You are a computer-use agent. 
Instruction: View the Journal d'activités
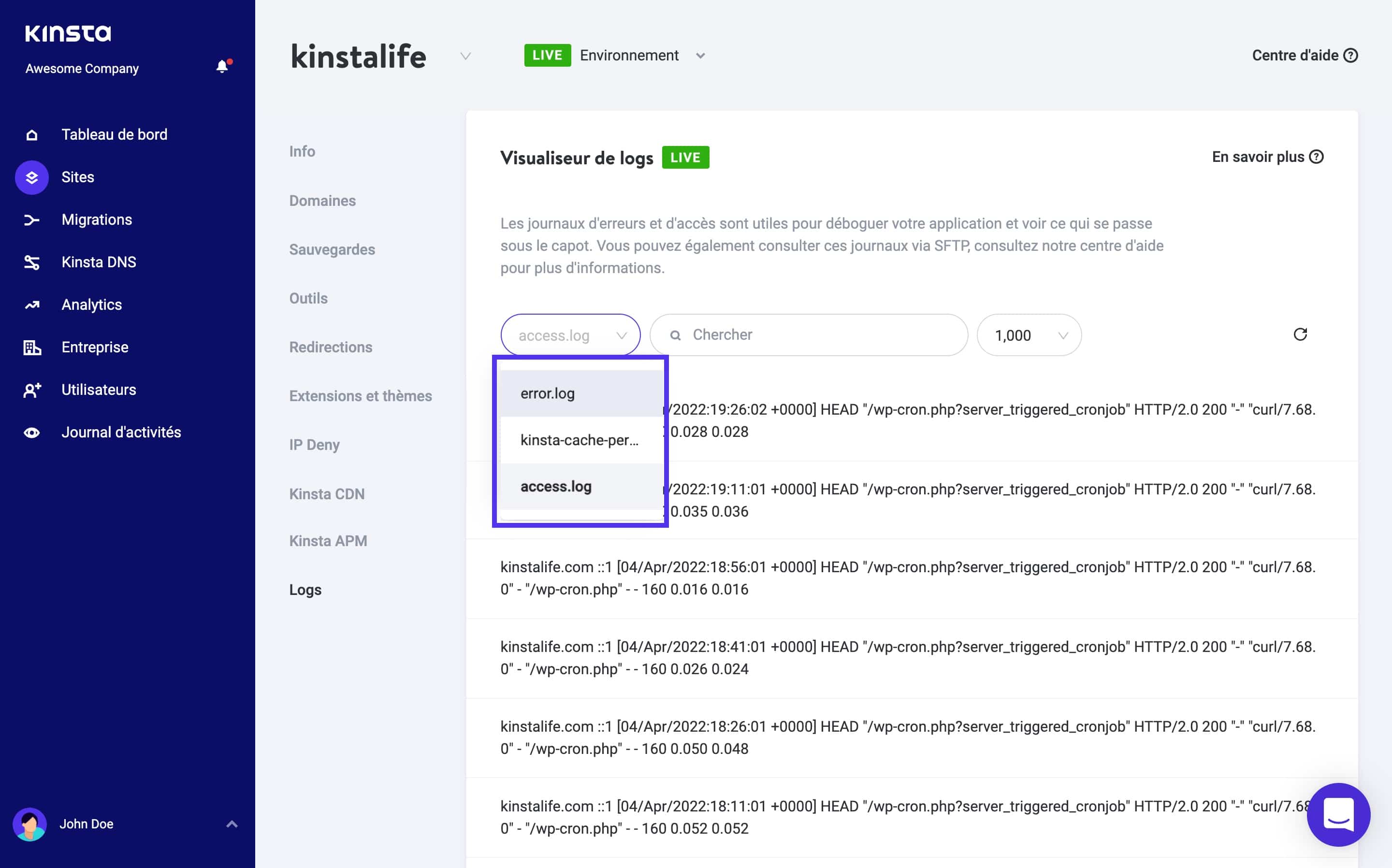(x=121, y=432)
